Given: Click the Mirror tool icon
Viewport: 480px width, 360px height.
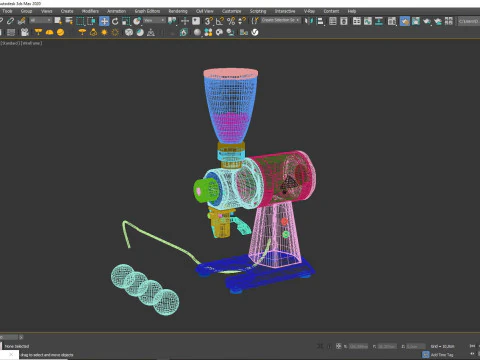Looking at the screenshot, I should point(309,21).
